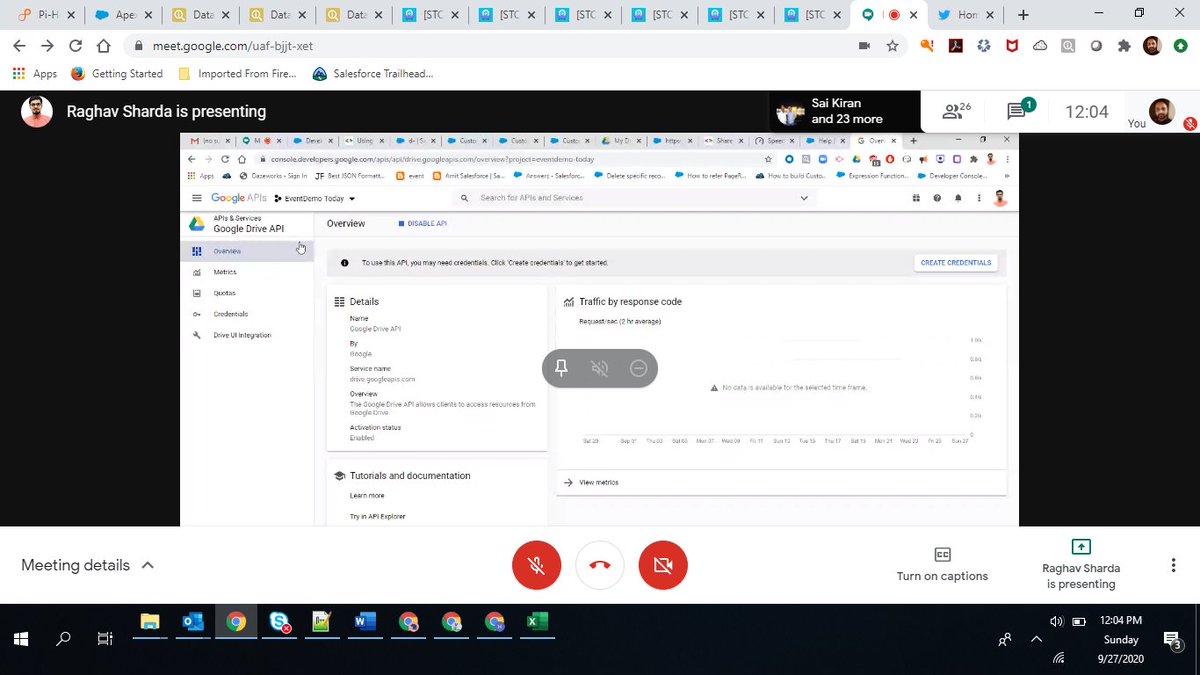Leave the call with the hang-up button
This screenshot has width=1200, height=675.
(599, 565)
